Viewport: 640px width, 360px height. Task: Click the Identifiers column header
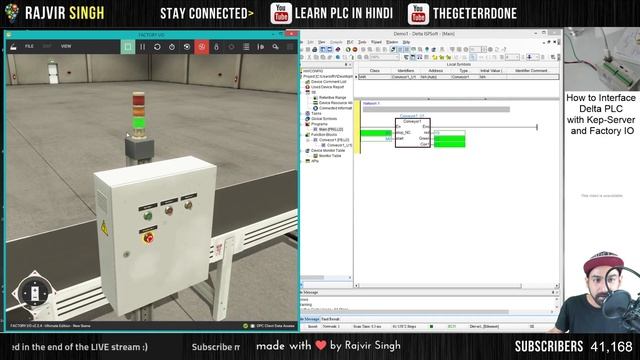406,71
